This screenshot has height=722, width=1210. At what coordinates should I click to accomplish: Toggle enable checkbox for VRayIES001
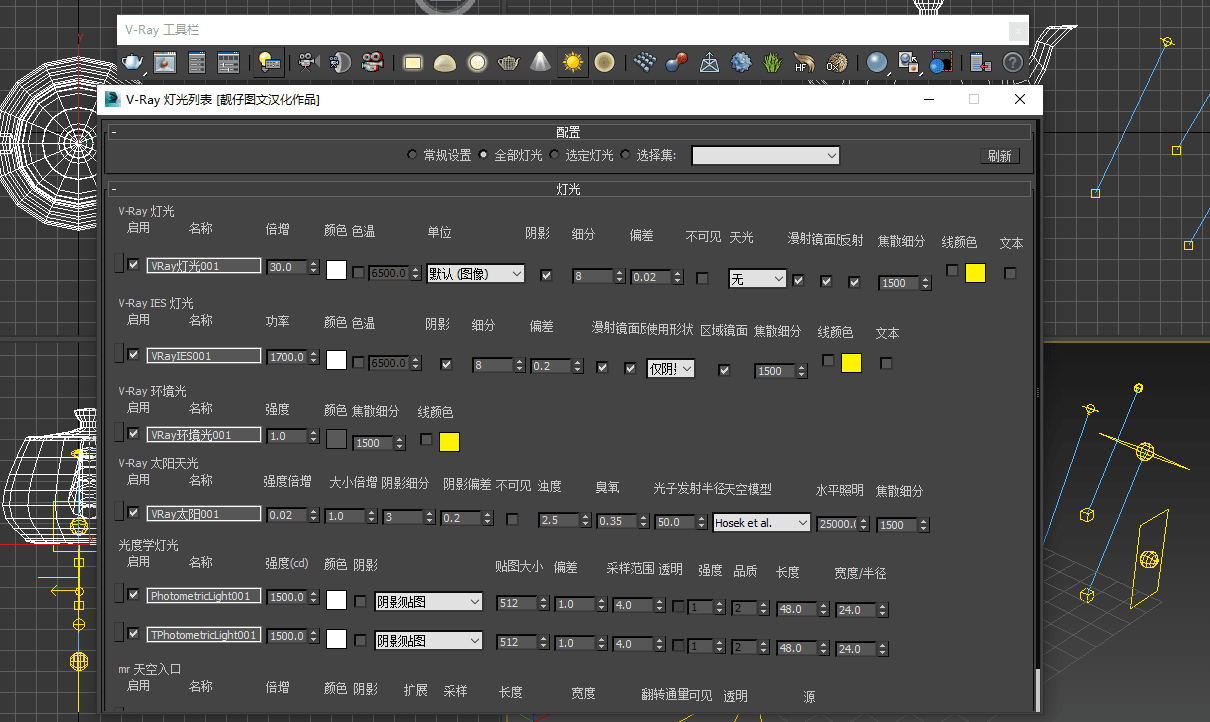coord(134,355)
